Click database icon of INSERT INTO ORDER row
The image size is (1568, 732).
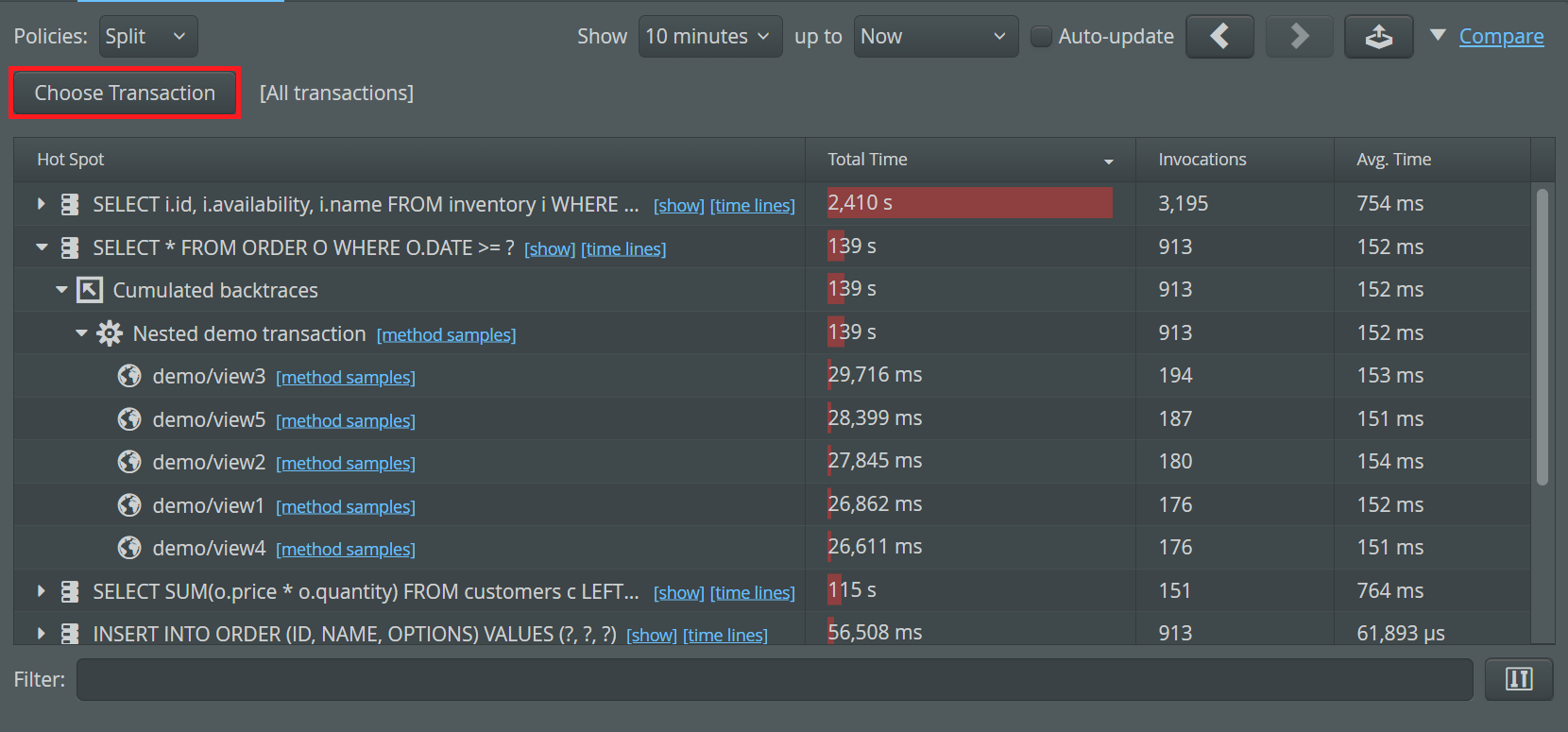point(70,634)
